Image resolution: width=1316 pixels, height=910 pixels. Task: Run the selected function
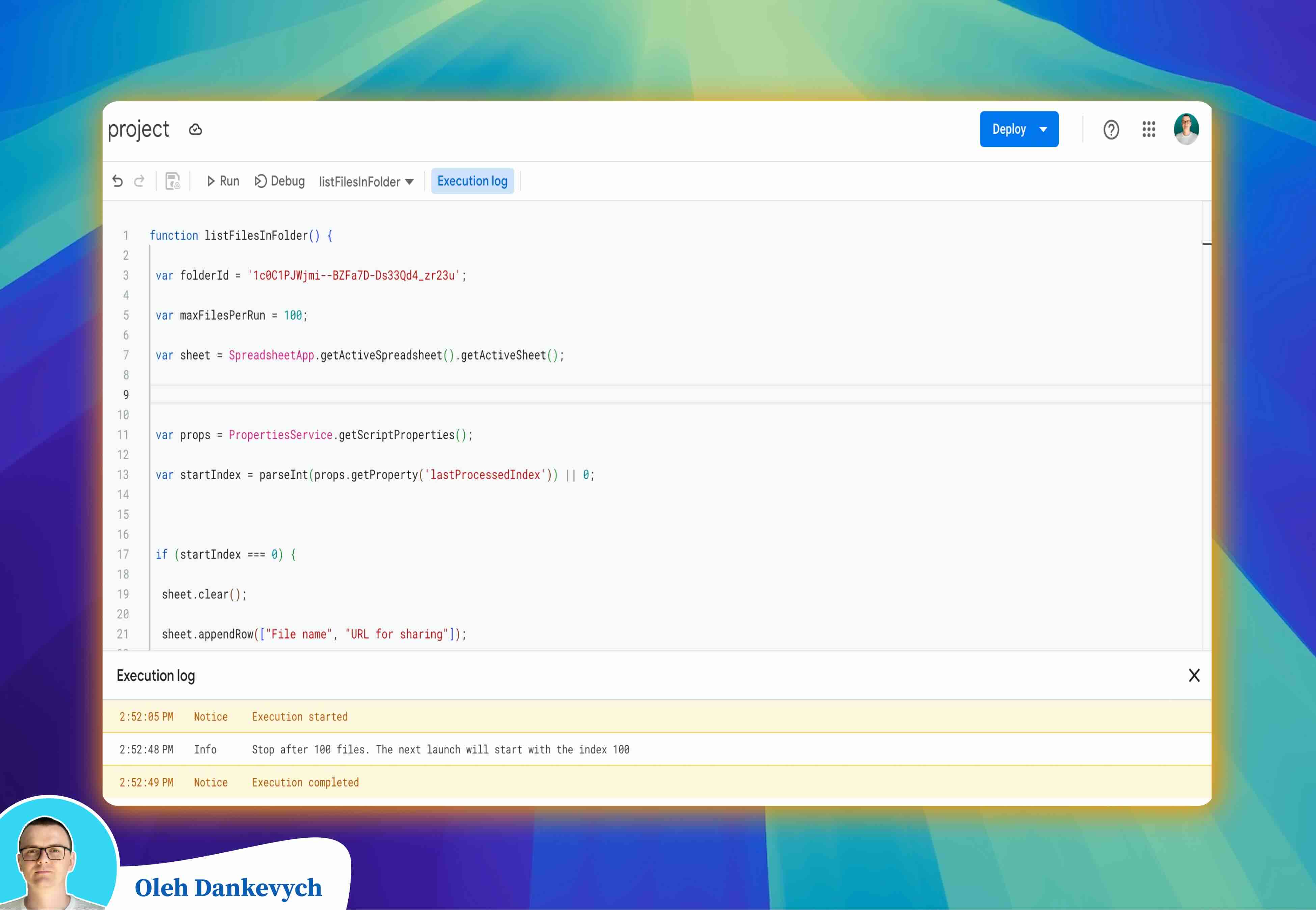[x=223, y=181]
